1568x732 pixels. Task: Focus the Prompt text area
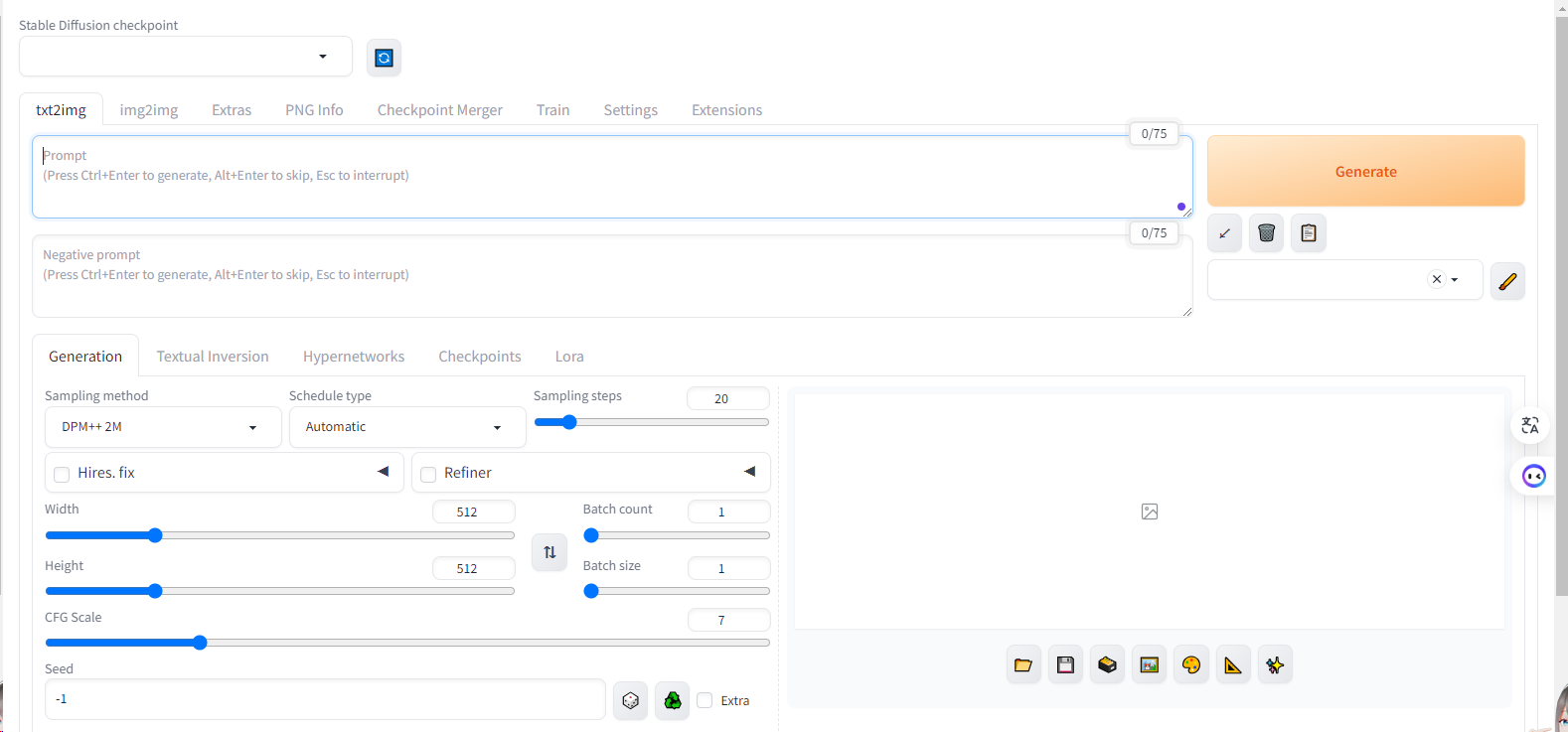pos(612,177)
